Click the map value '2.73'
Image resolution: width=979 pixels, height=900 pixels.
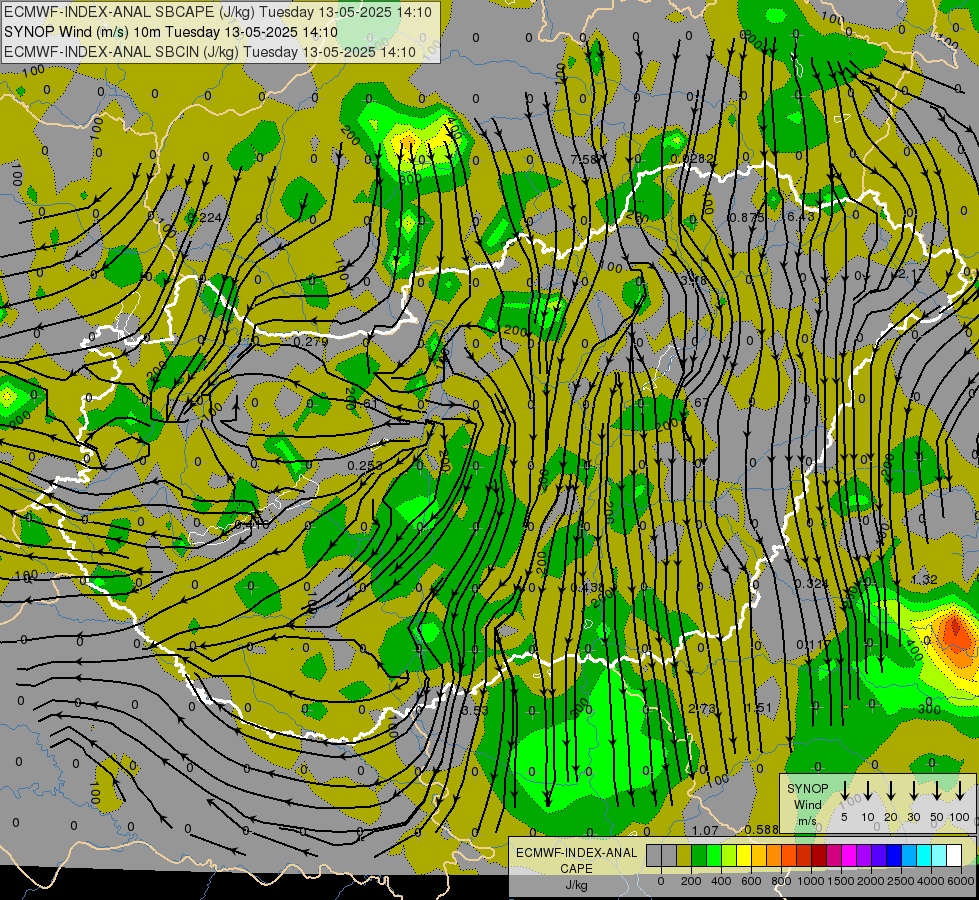click(x=702, y=708)
